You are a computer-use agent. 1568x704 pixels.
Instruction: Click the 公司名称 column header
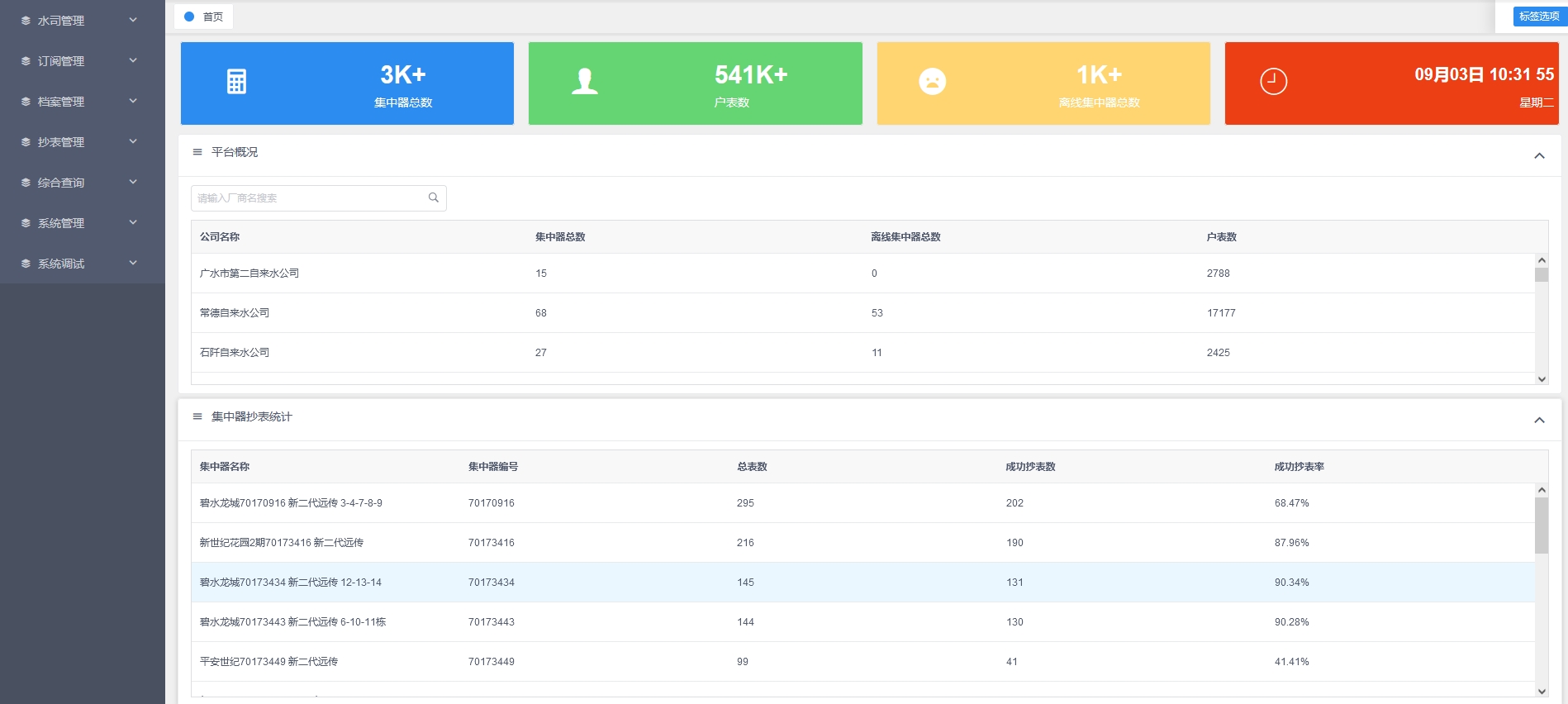click(220, 237)
